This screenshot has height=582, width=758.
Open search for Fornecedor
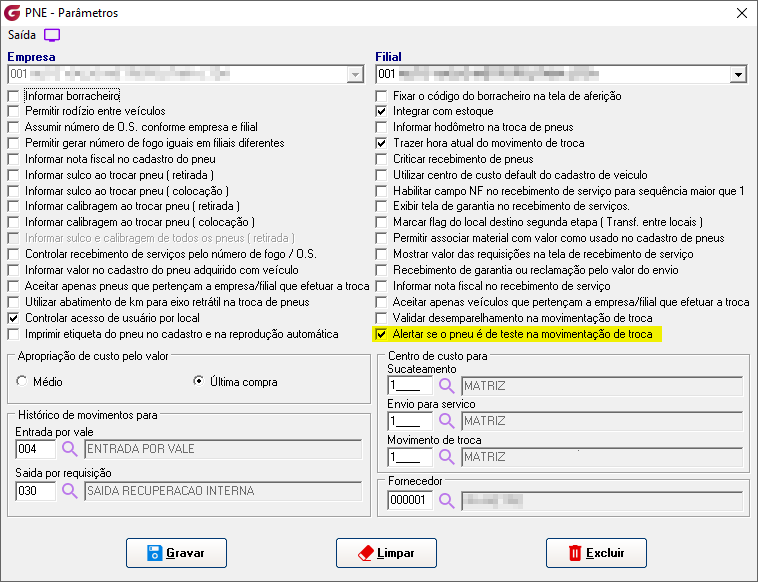(x=447, y=500)
